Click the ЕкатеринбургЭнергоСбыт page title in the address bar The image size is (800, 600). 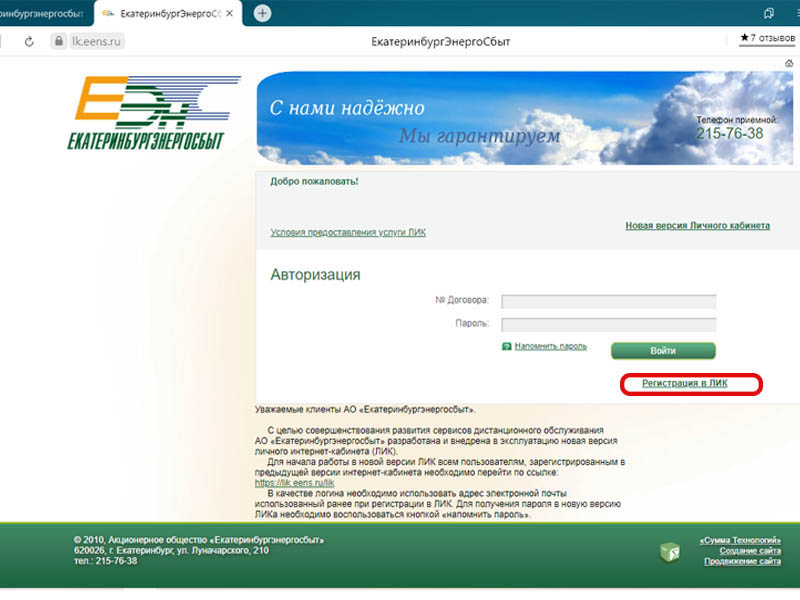[x=441, y=42]
